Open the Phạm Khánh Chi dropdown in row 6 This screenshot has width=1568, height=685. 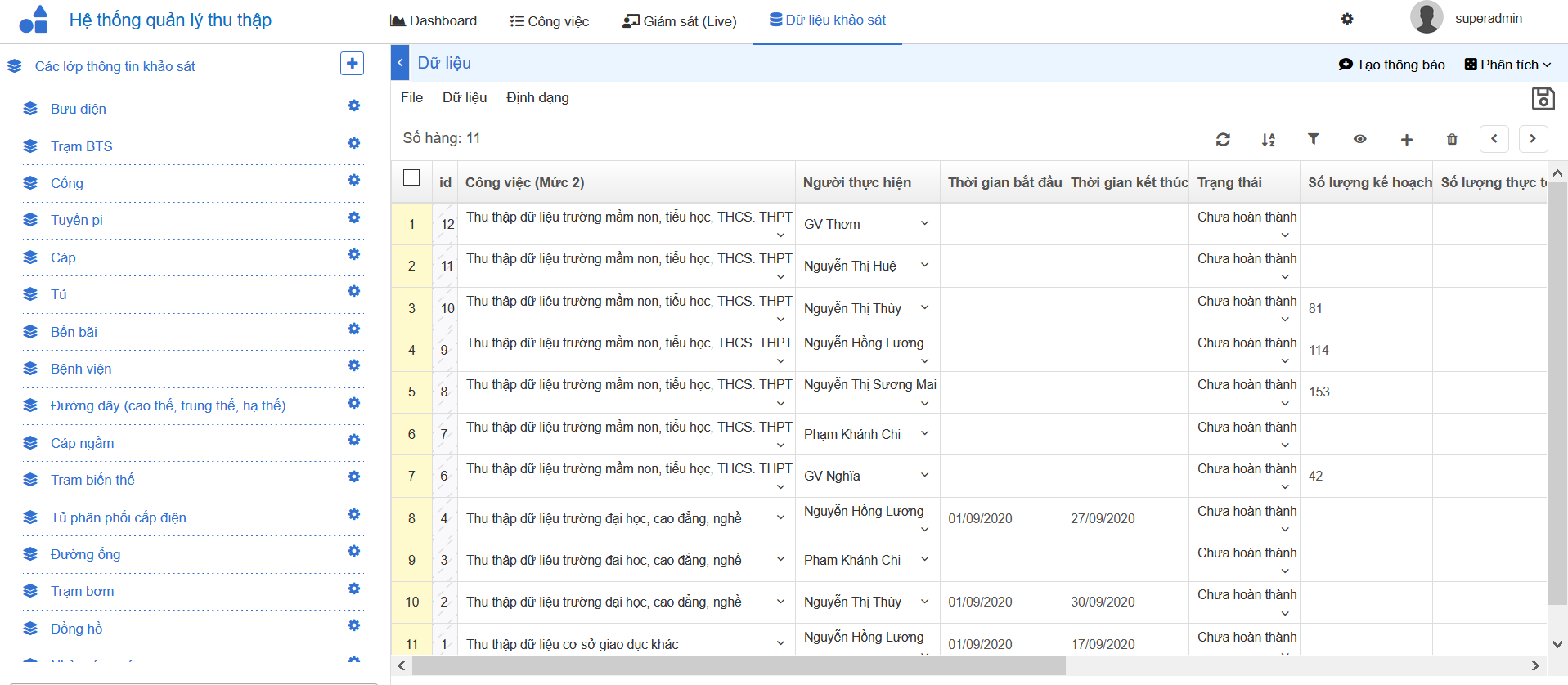(924, 433)
